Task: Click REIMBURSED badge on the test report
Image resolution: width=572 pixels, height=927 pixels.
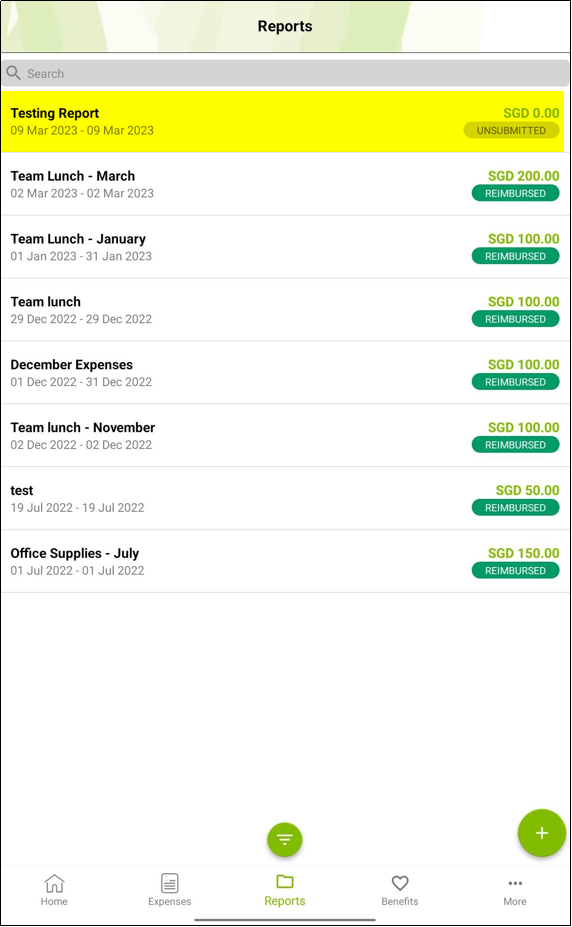Action: tap(515, 508)
